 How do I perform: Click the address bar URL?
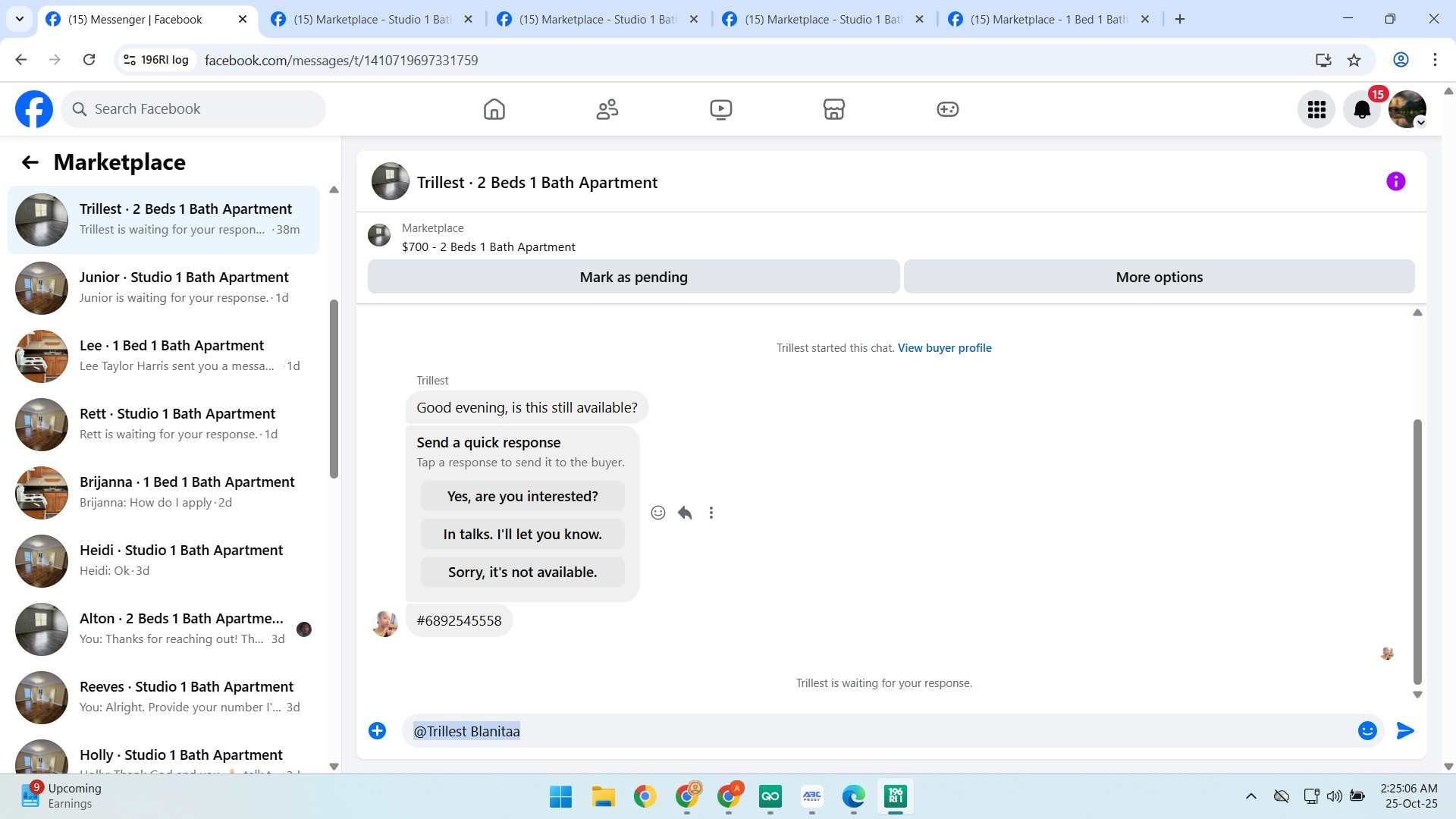pyautogui.click(x=341, y=60)
